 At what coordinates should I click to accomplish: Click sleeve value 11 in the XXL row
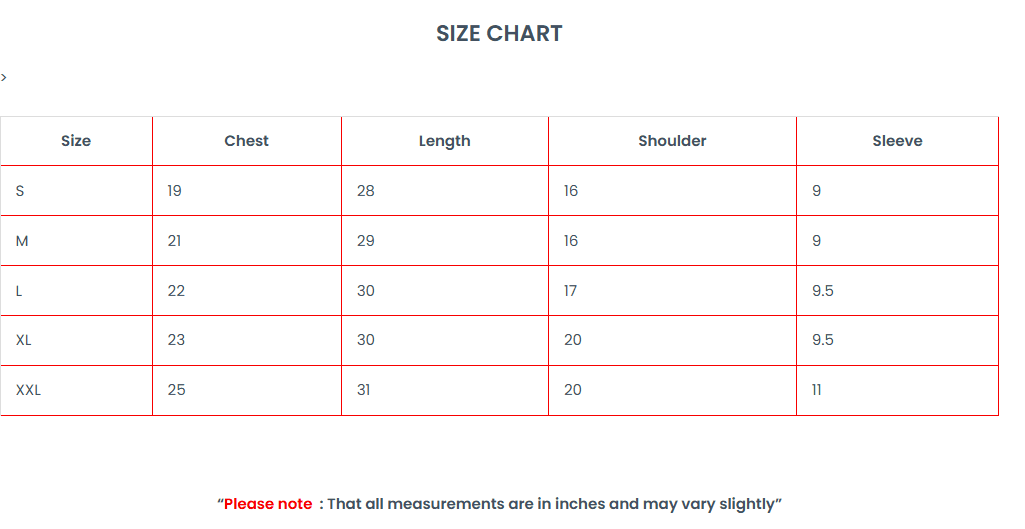817,390
